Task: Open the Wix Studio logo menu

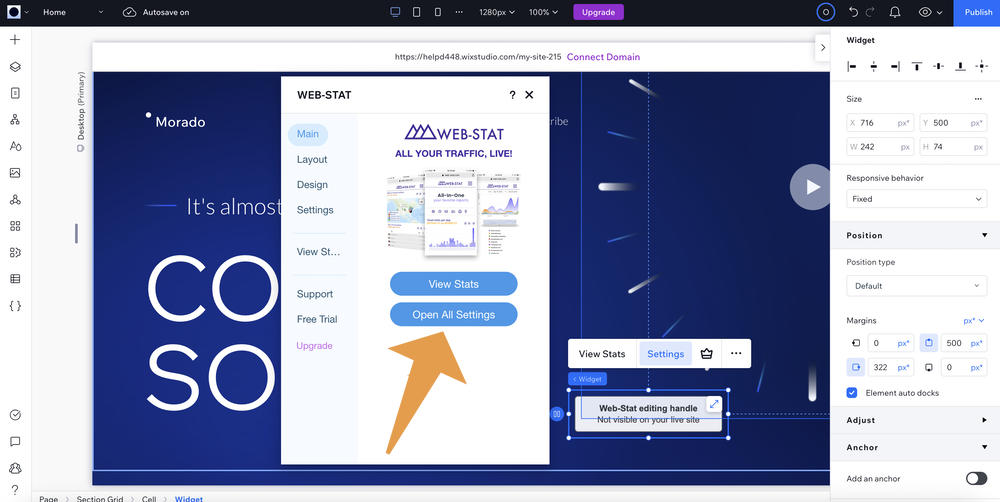Action: (18, 12)
